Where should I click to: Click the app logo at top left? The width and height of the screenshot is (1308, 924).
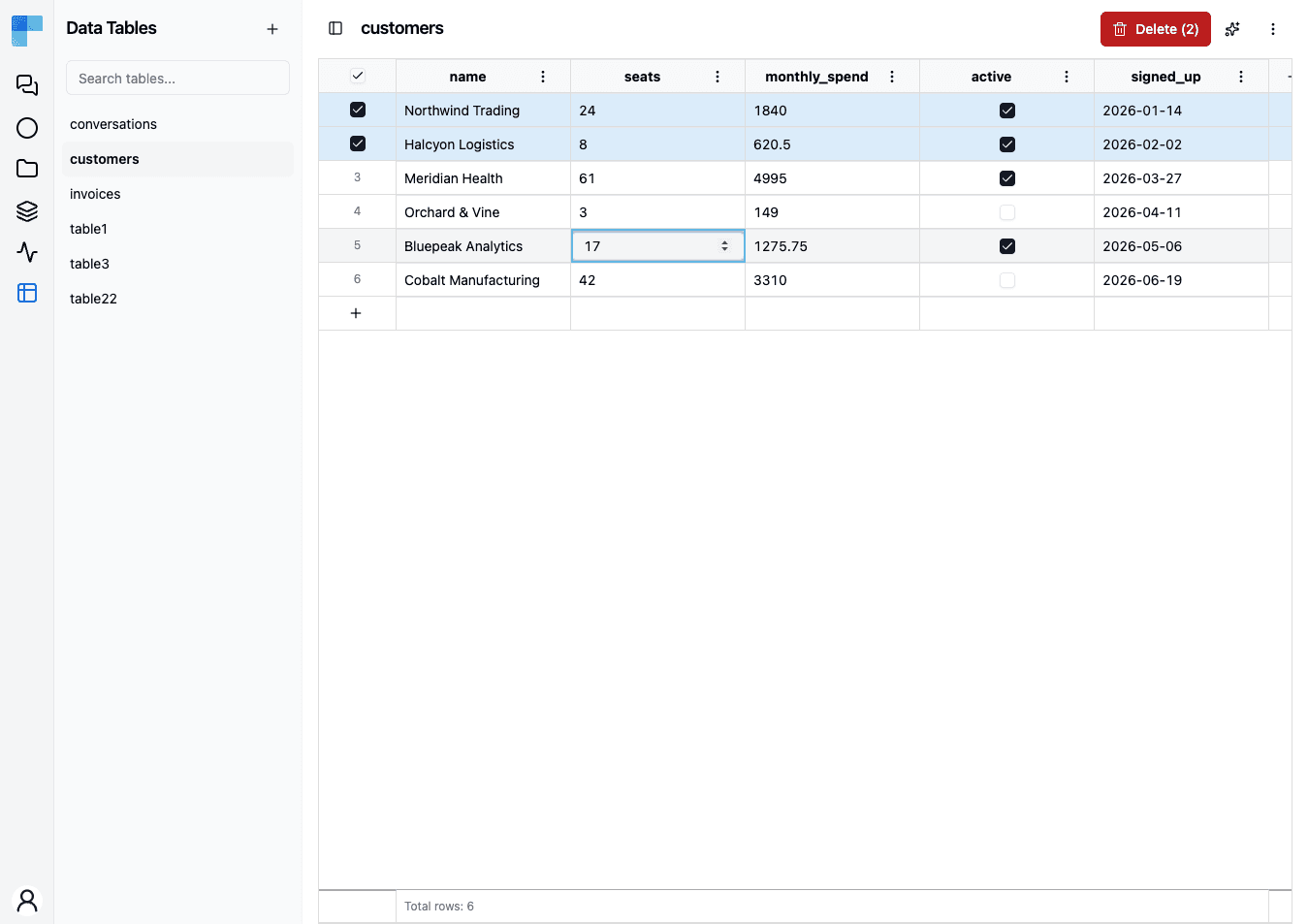point(27,30)
